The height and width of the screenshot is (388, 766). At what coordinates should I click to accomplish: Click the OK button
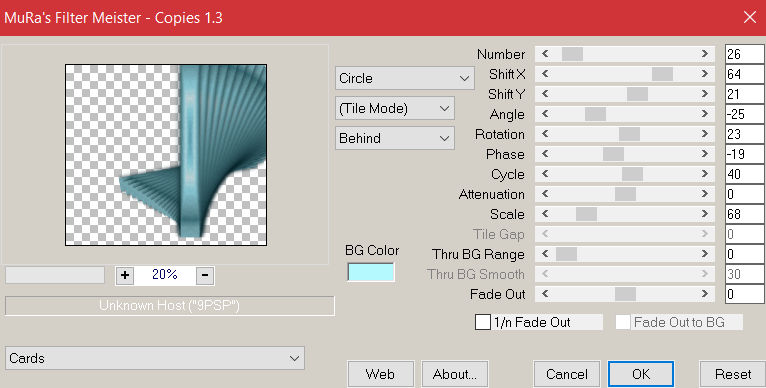(x=641, y=374)
